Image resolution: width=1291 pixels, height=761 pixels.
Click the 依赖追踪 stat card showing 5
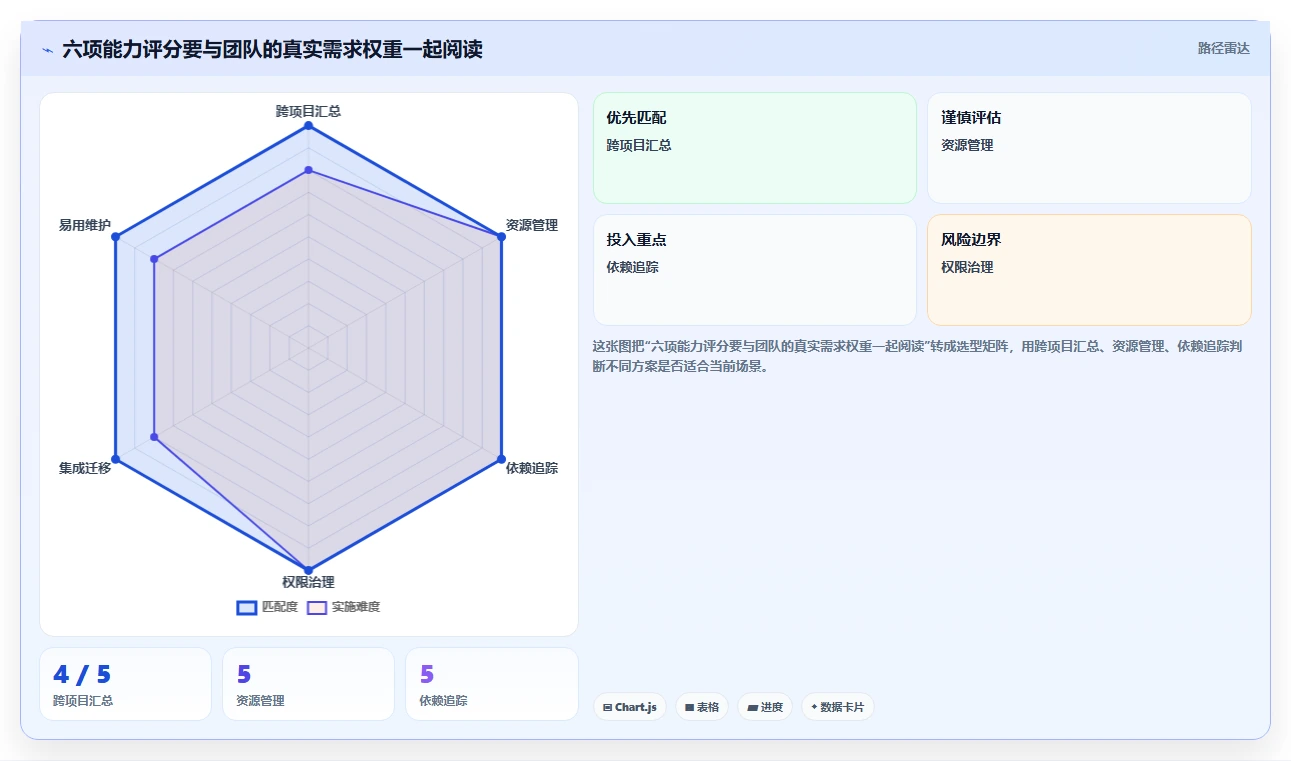[492, 684]
